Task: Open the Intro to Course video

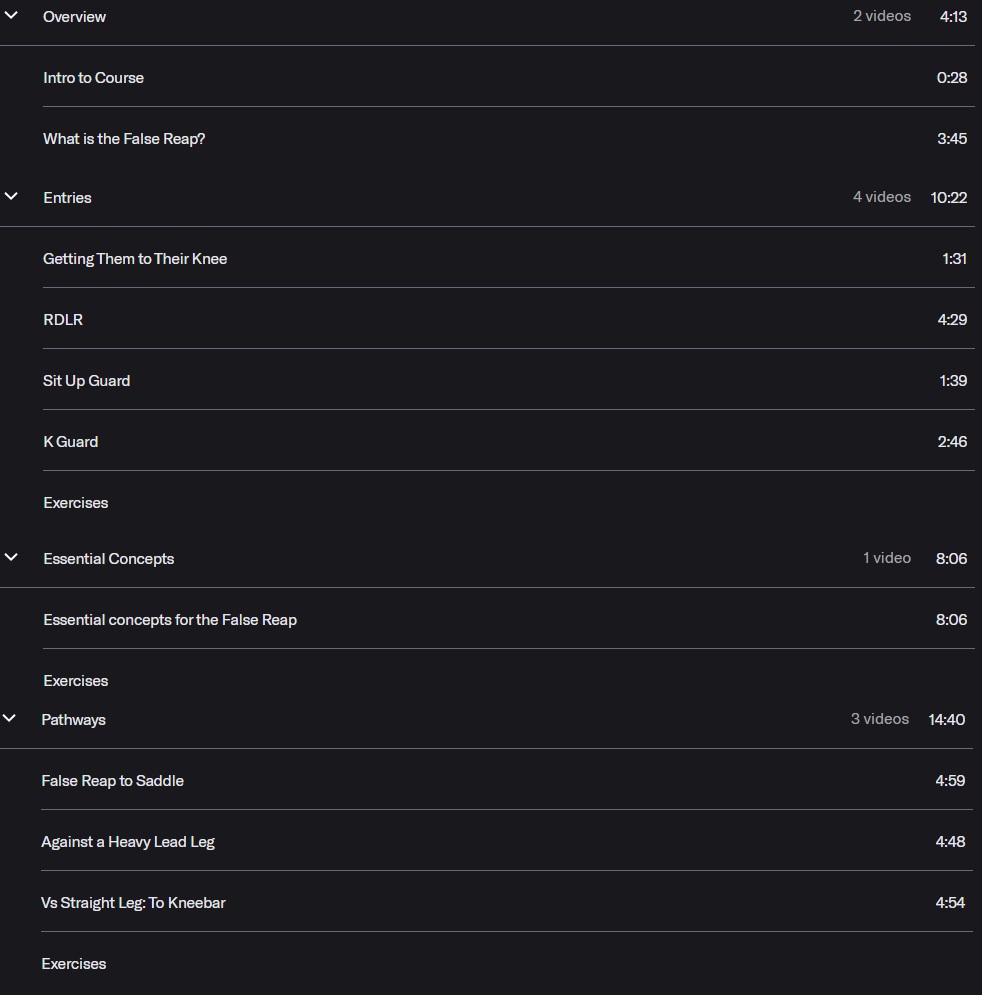Action: tap(94, 78)
